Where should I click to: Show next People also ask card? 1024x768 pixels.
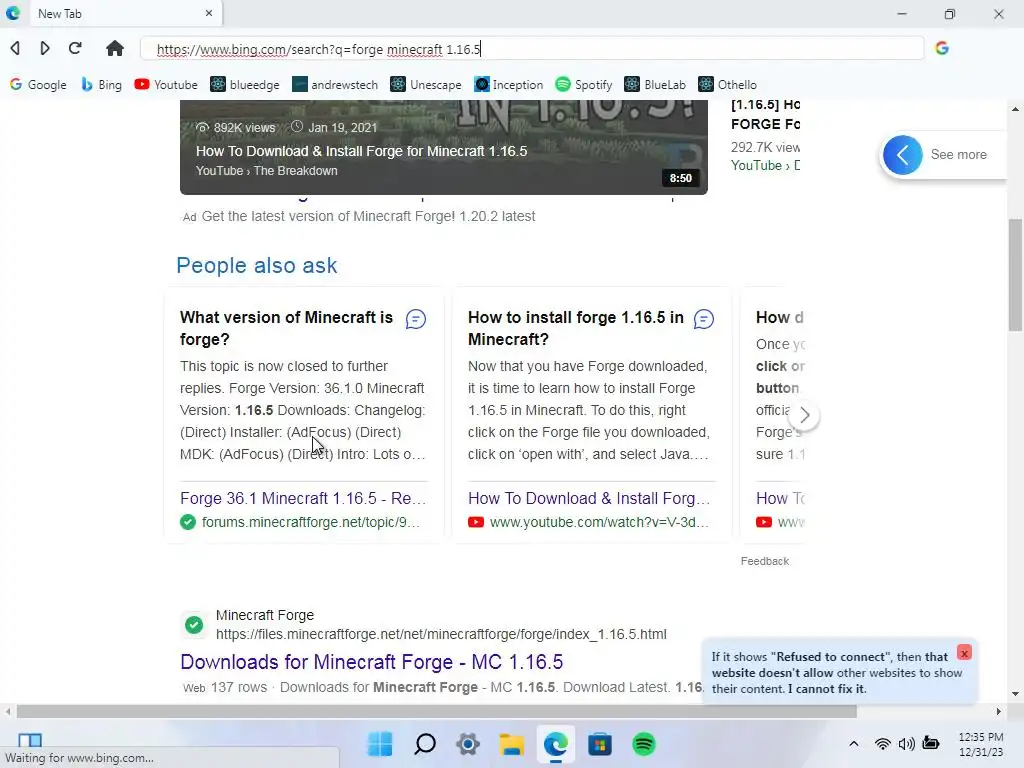coord(805,415)
